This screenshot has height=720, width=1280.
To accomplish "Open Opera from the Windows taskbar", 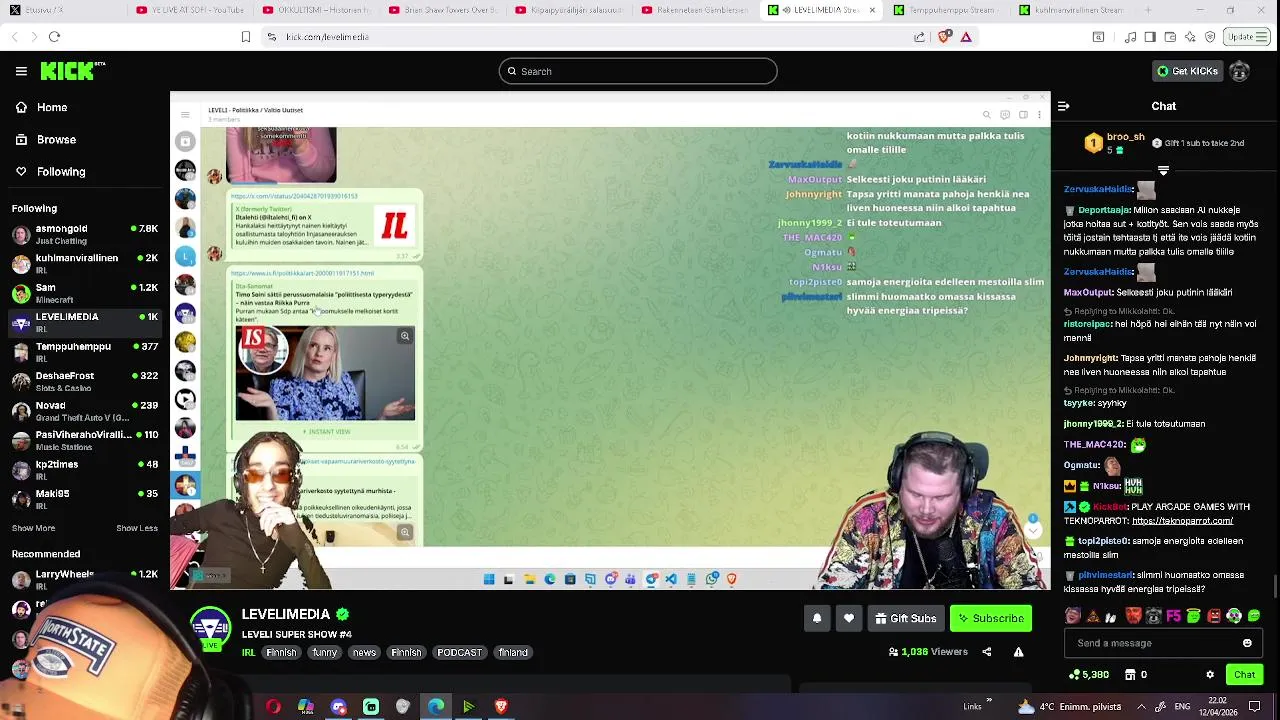I will pyautogui.click(x=273, y=707).
